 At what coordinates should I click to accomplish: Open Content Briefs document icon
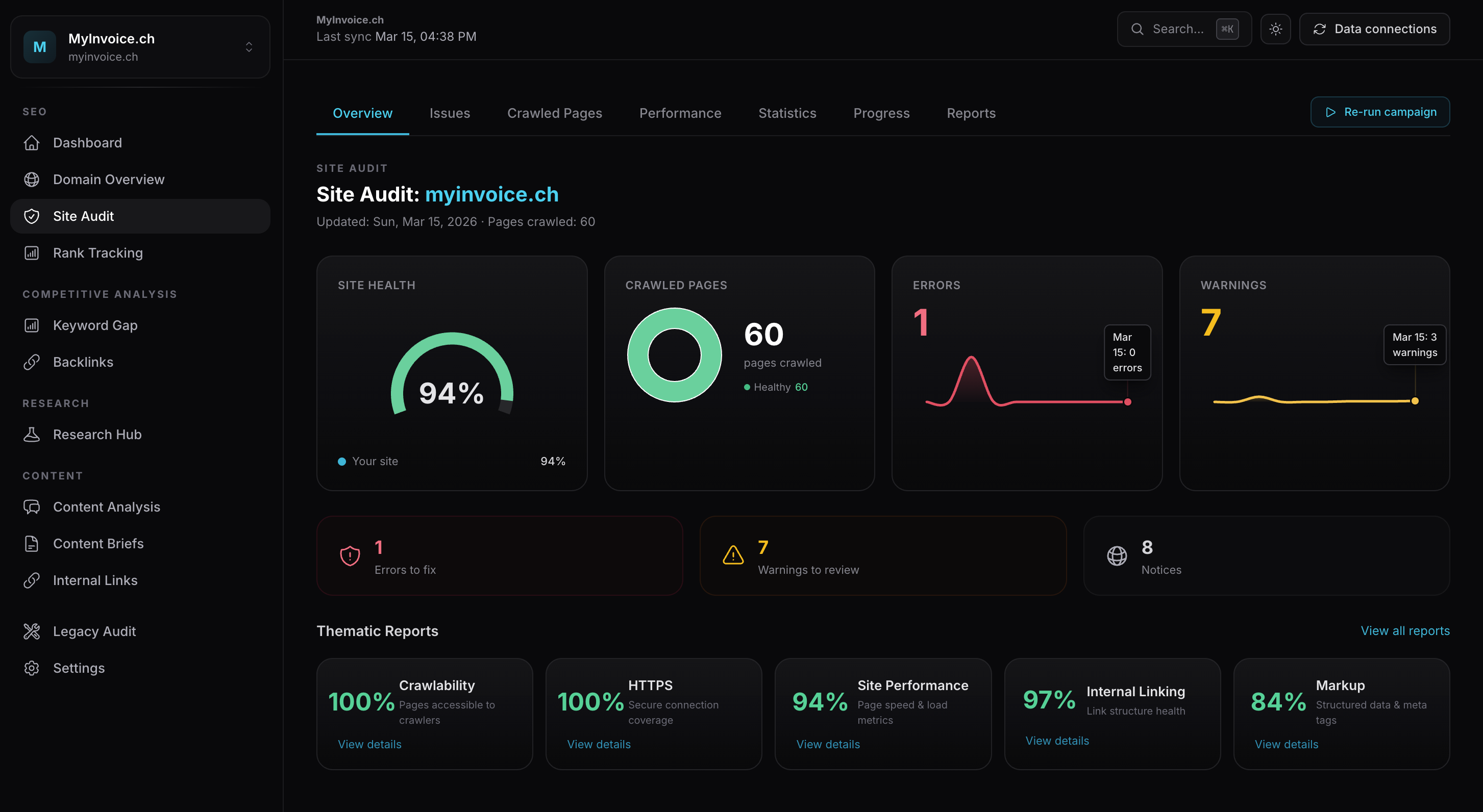(32, 544)
